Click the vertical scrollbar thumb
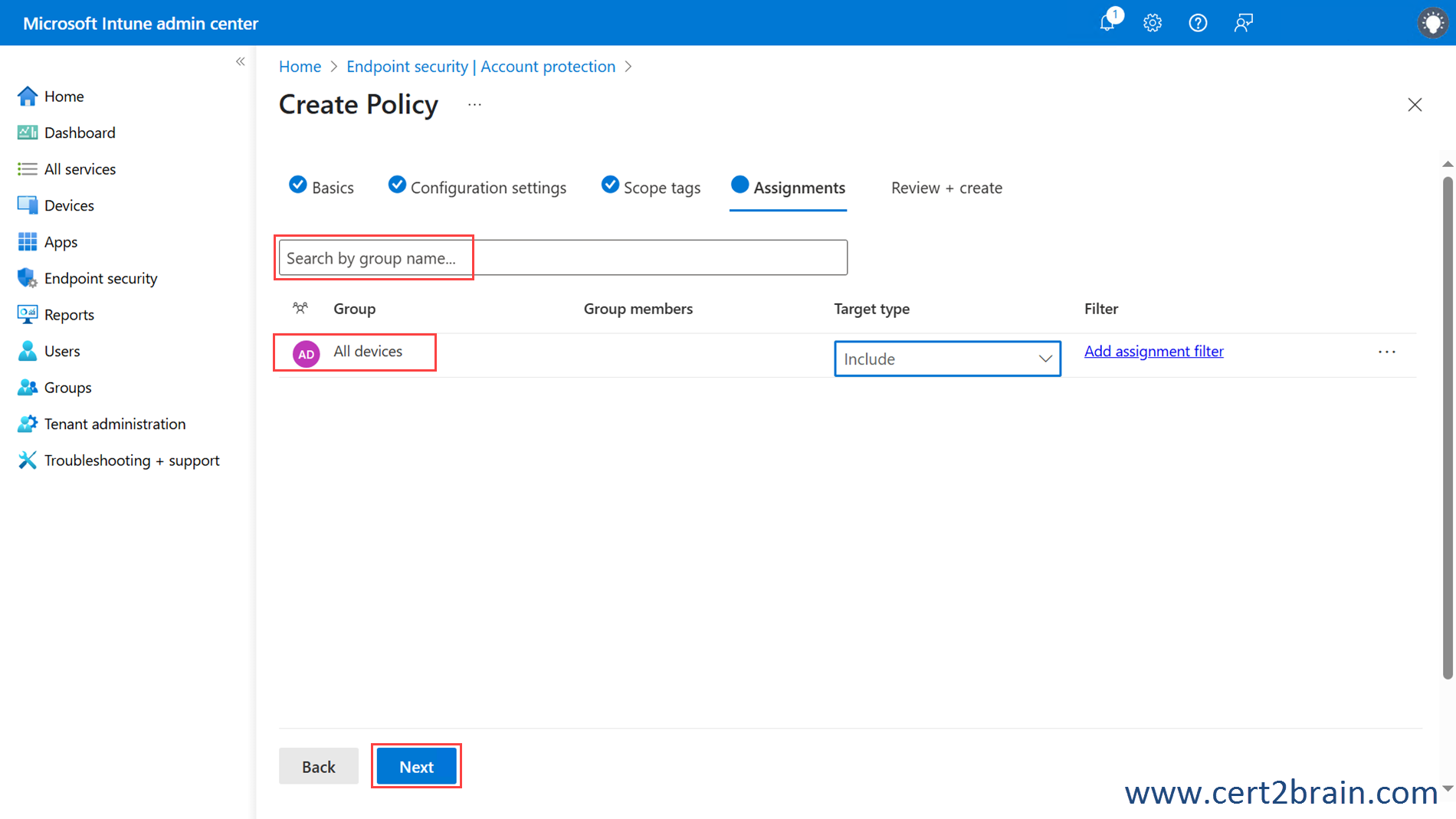This screenshot has width=1456, height=819. (1447, 428)
